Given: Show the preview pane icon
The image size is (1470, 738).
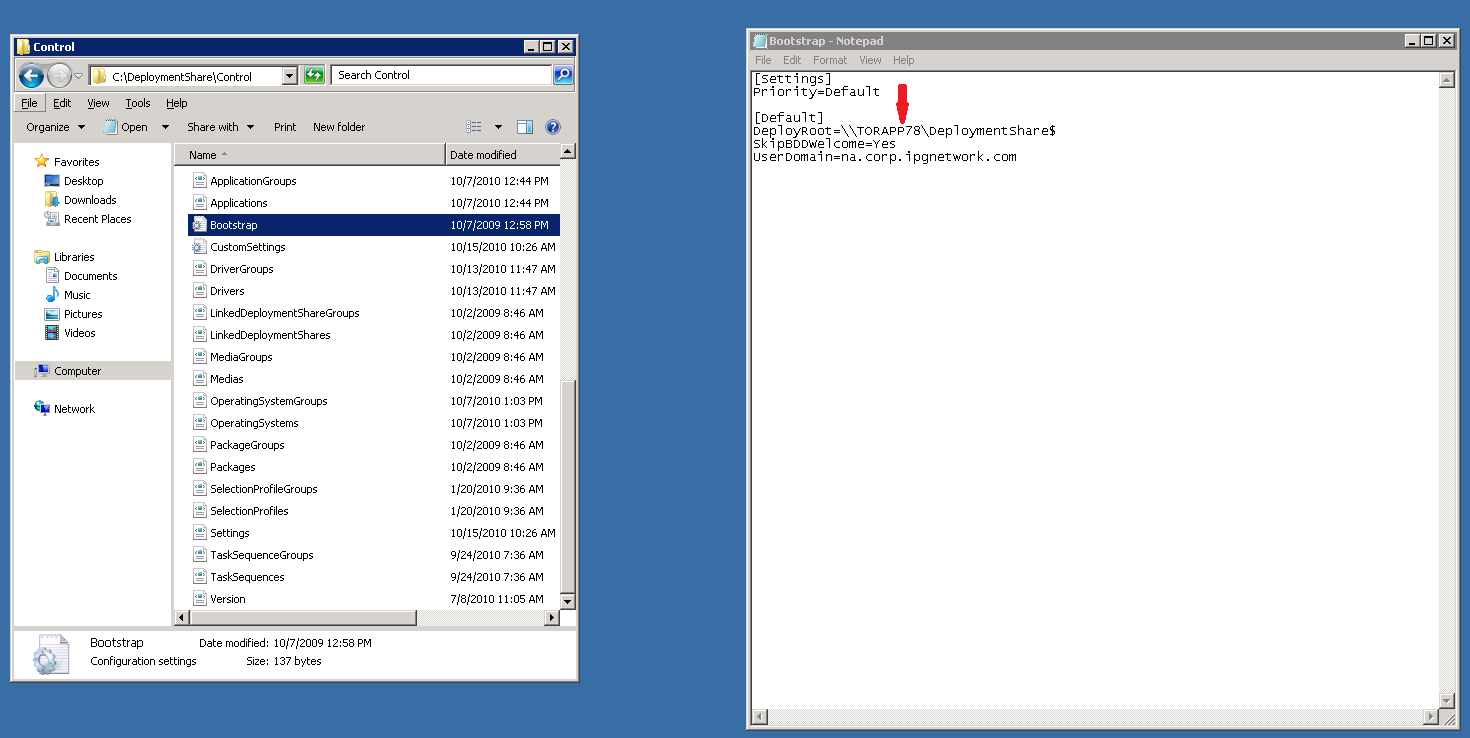Looking at the screenshot, I should [525, 126].
